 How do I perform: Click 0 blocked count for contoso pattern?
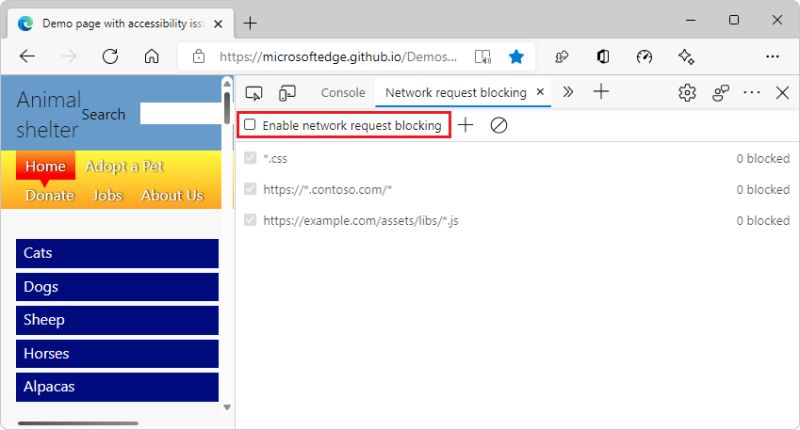pos(763,190)
